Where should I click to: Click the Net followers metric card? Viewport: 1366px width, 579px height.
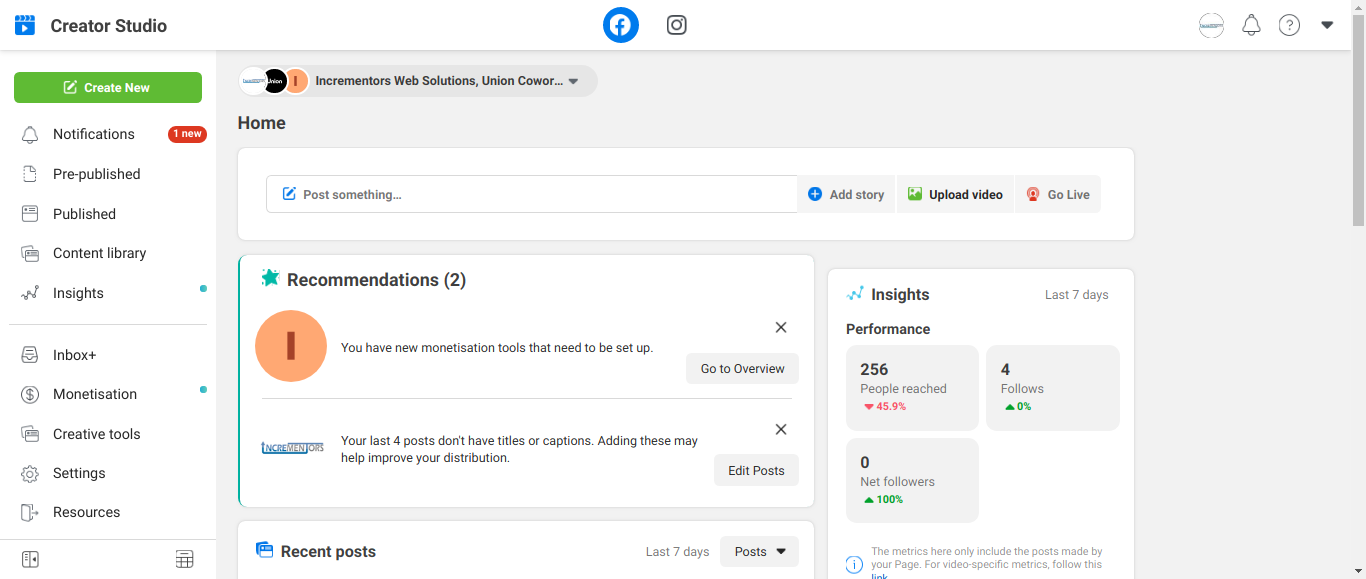(x=912, y=480)
